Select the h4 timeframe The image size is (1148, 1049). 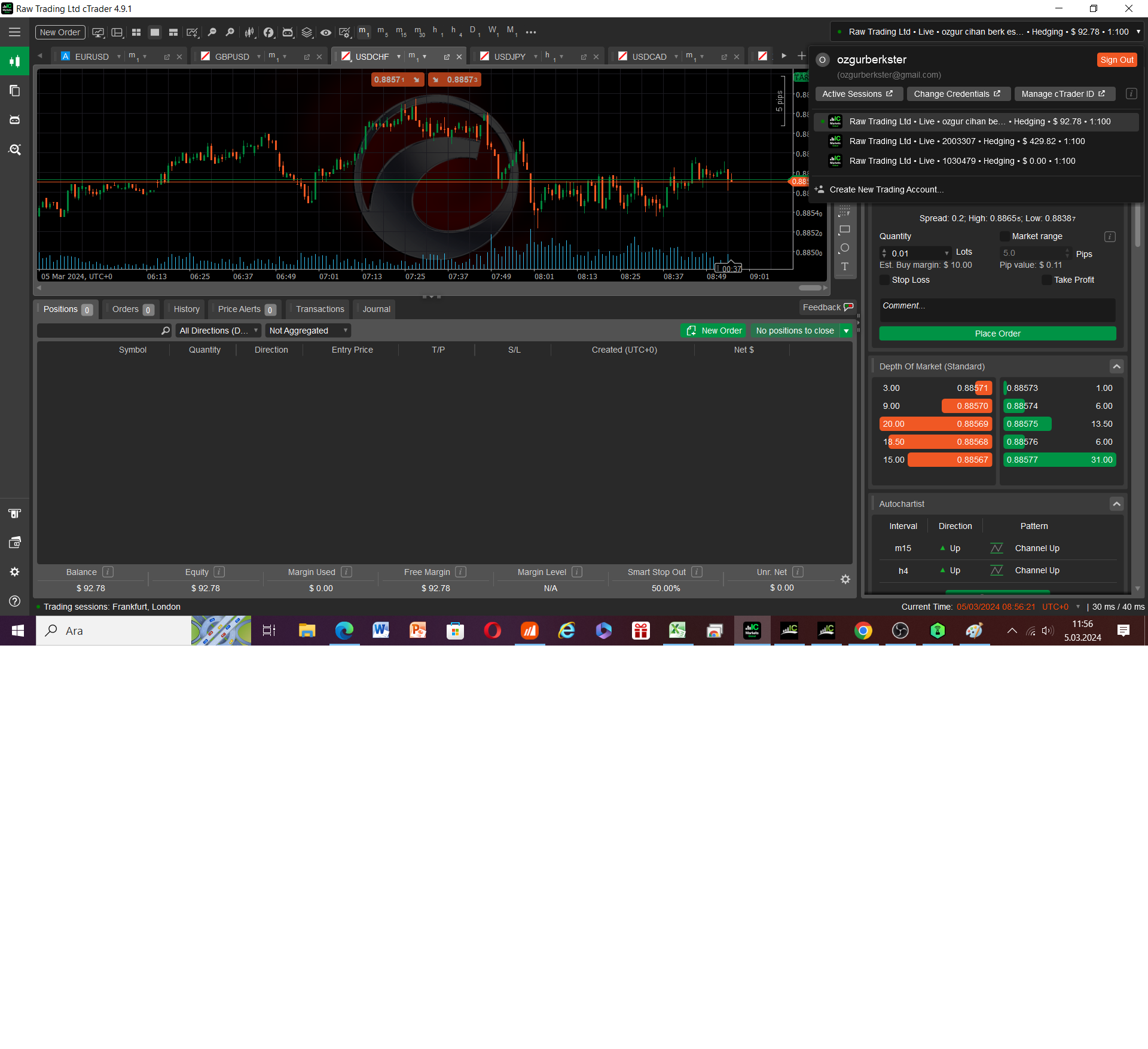[456, 31]
